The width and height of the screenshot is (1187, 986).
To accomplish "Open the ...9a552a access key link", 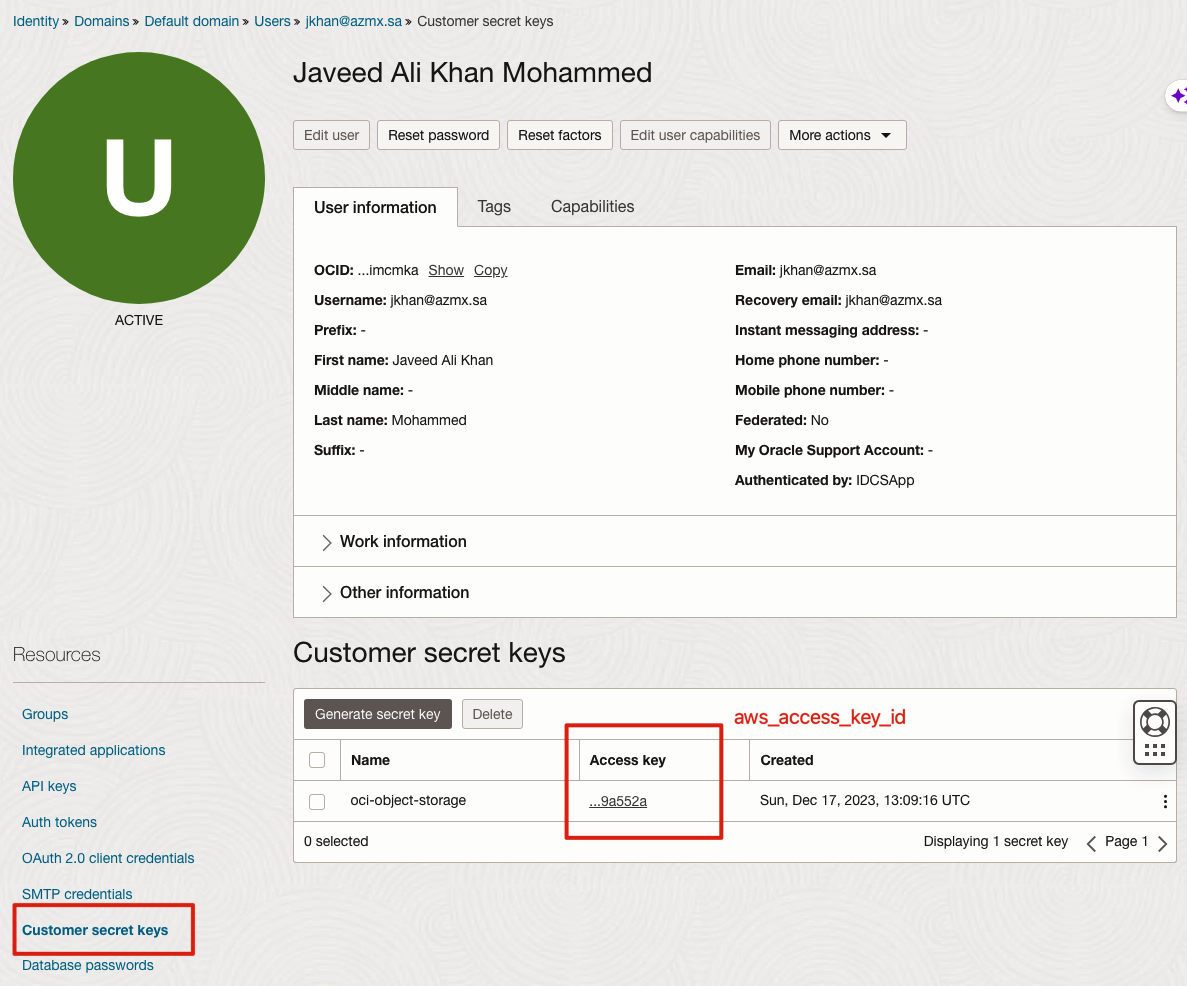I will [618, 801].
